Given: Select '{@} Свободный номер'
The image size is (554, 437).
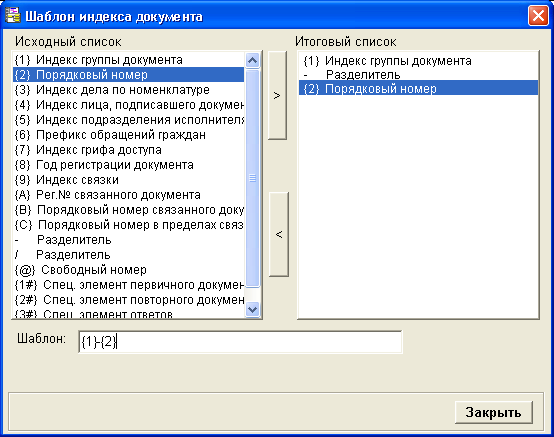Looking at the screenshot, I should coord(129,270).
